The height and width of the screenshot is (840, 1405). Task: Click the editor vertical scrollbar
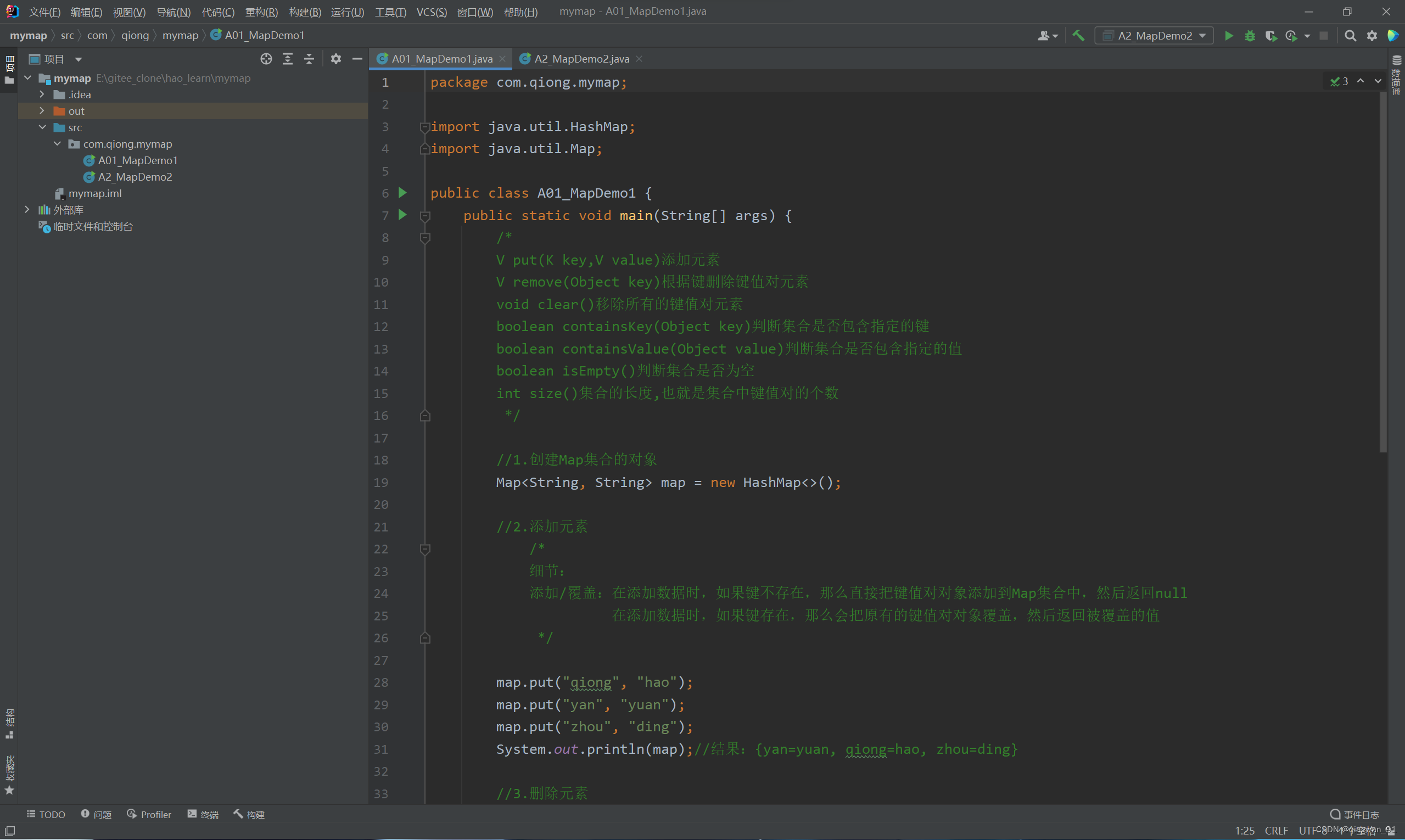(x=1383, y=272)
